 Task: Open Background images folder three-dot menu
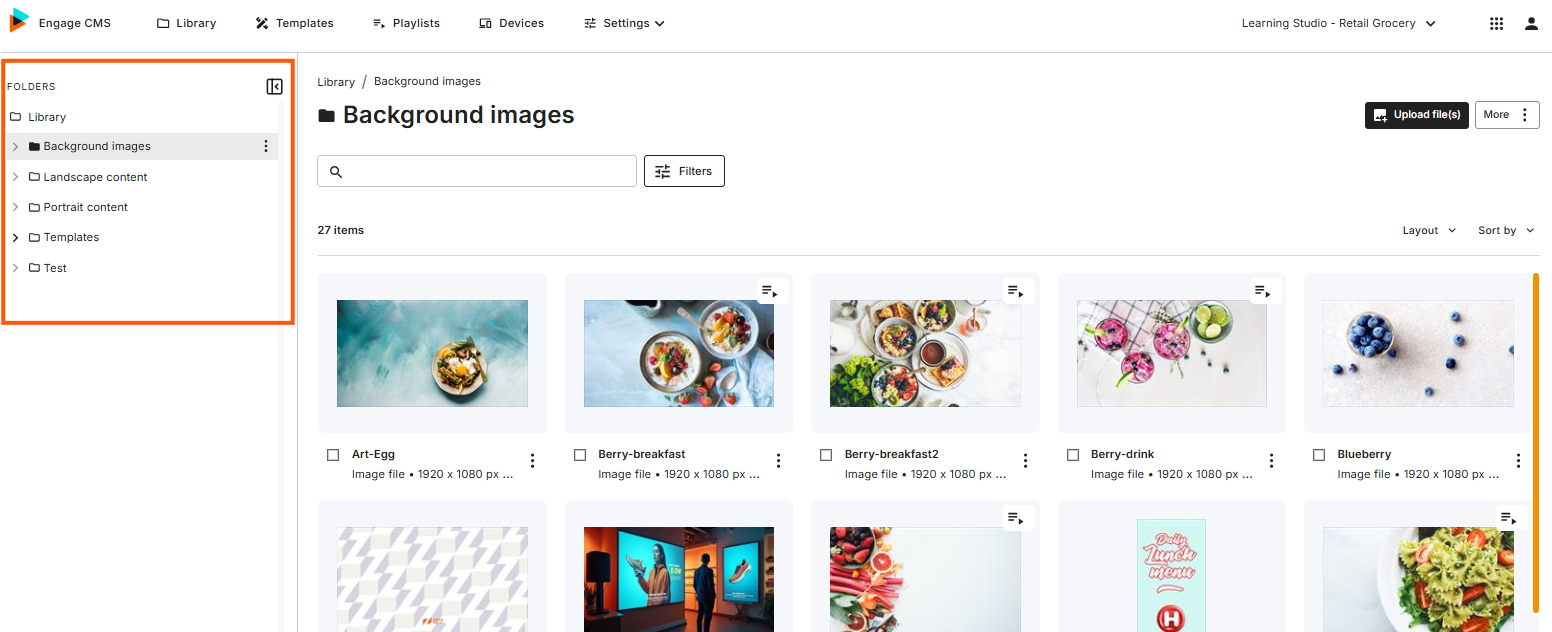266,146
